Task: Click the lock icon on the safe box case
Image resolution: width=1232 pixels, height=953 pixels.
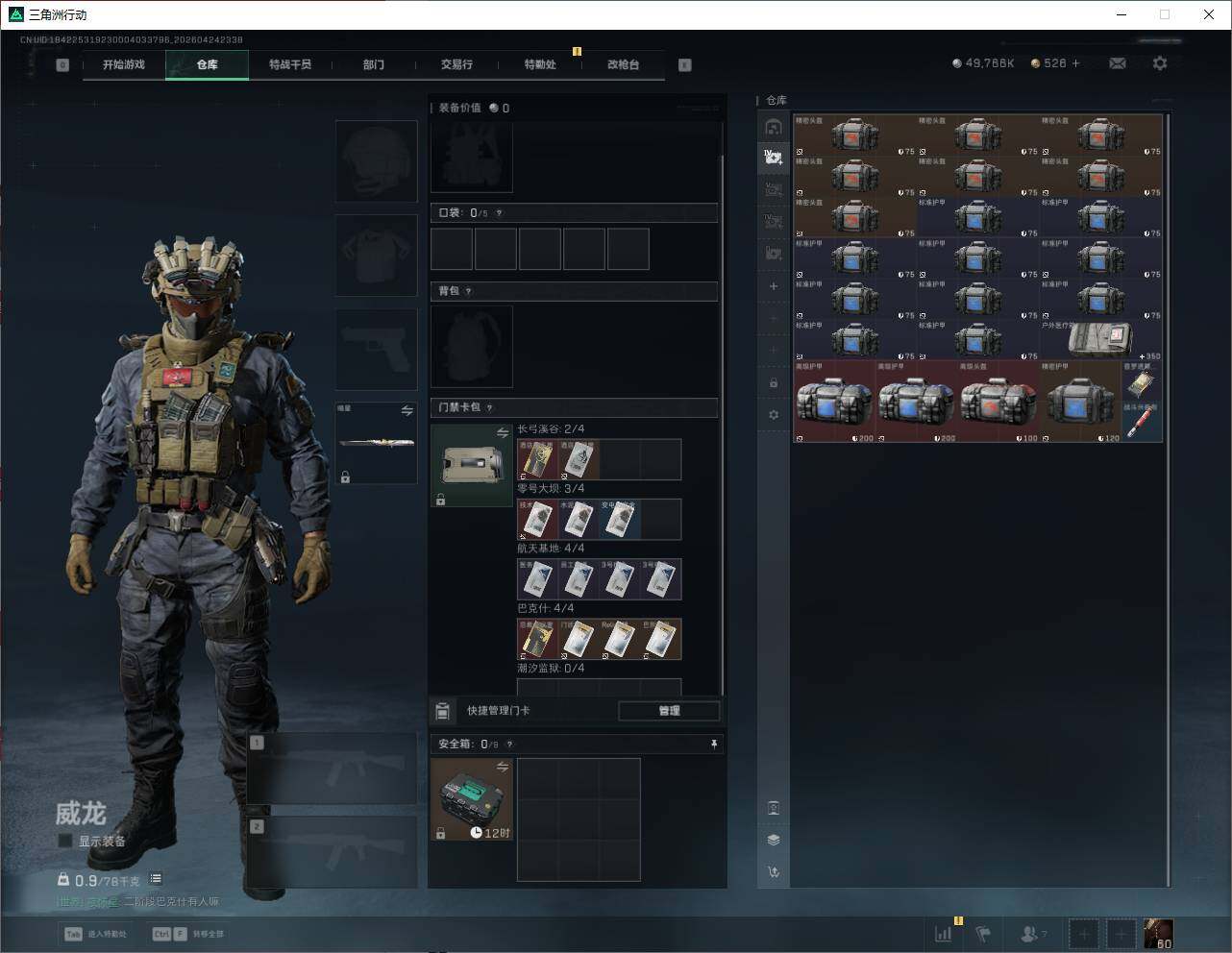Action: [x=440, y=833]
